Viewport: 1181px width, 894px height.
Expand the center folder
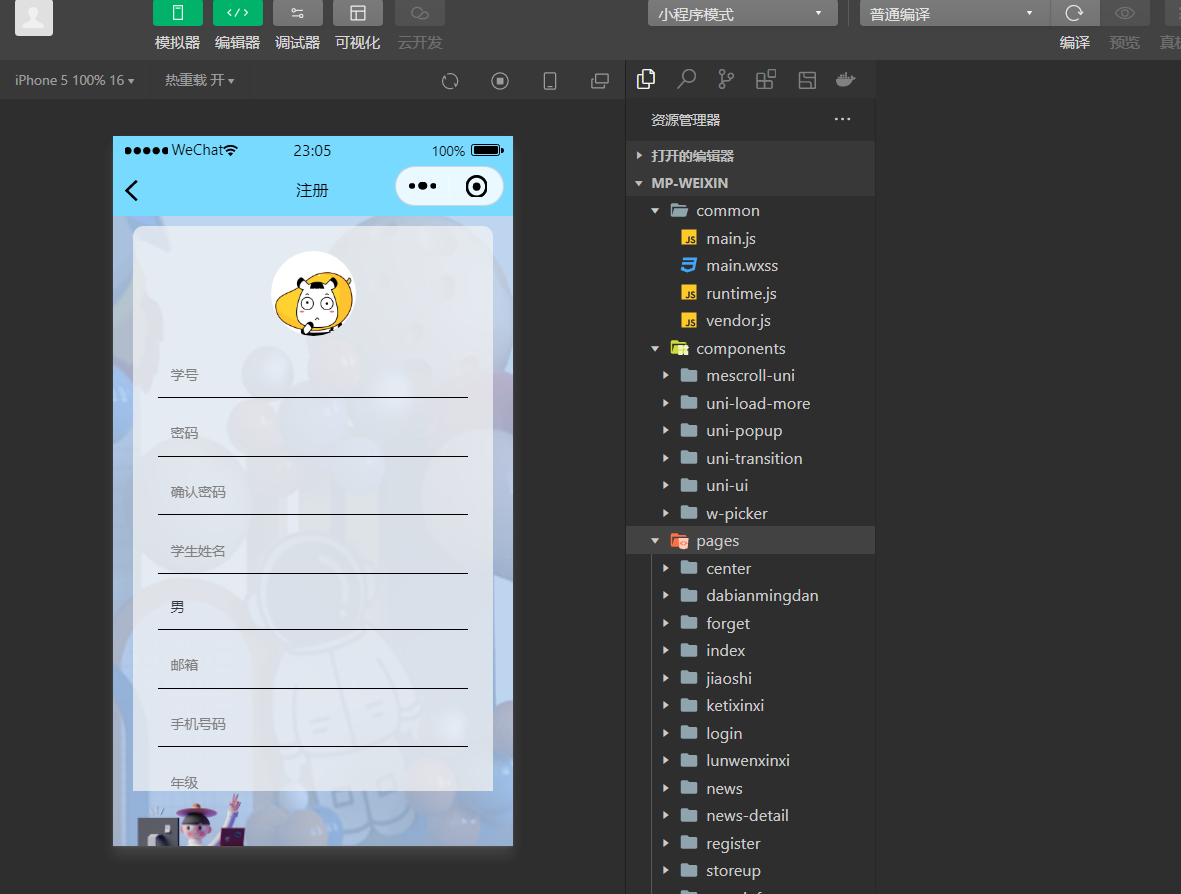[x=750, y=568]
